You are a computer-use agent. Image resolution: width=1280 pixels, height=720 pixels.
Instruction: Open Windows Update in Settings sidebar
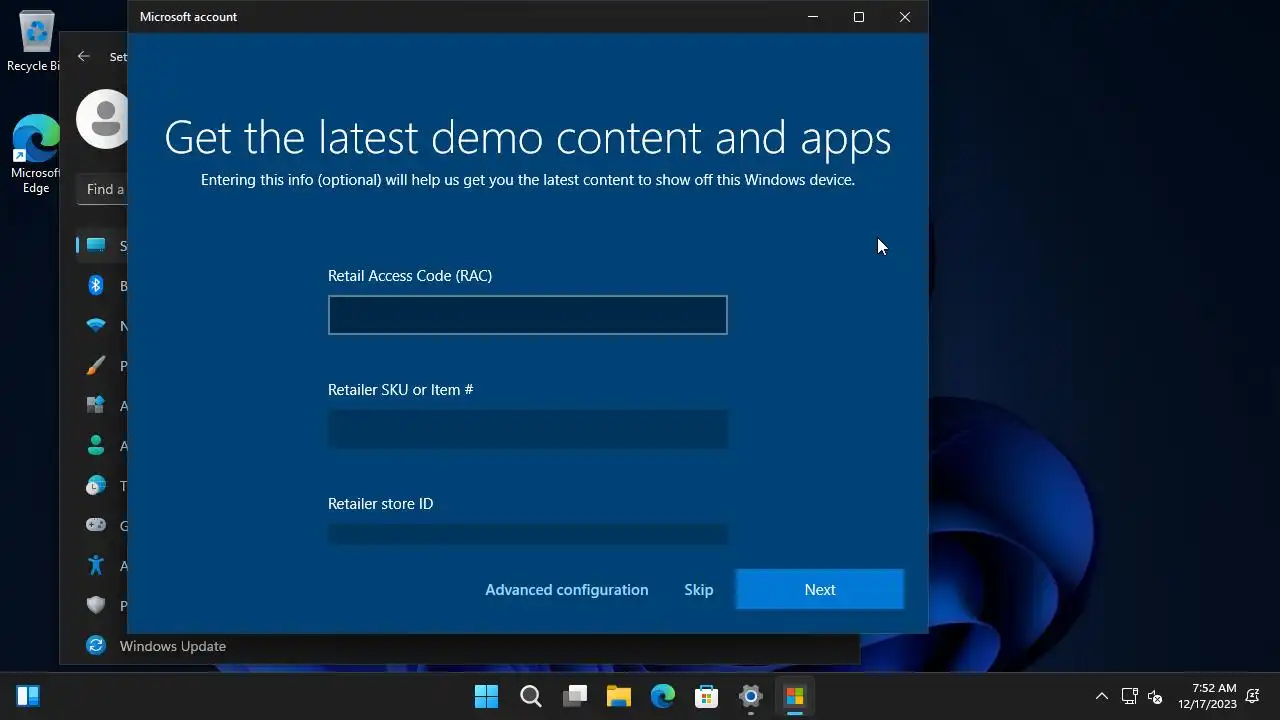pos(172,646)
